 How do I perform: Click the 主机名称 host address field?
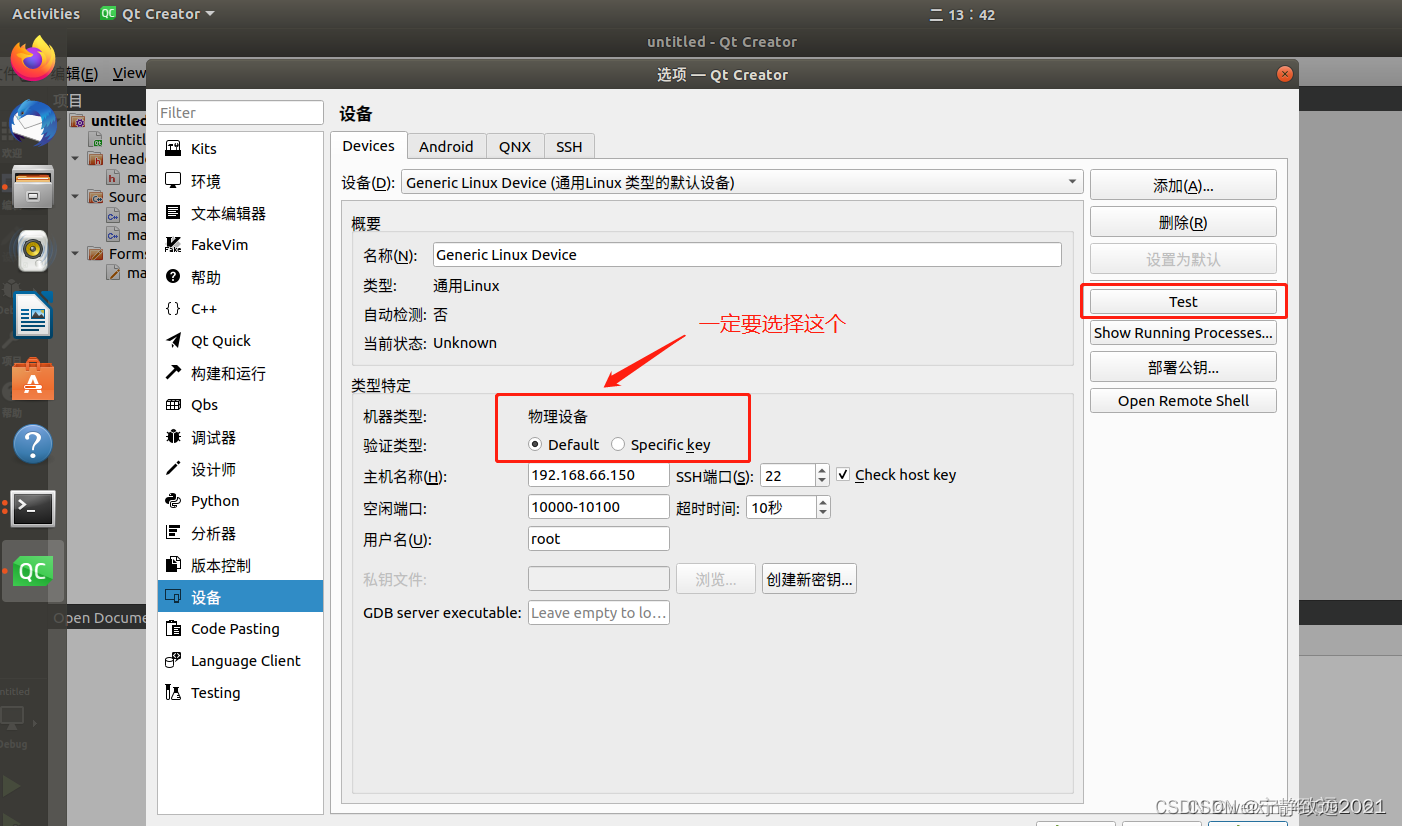(x=598, y=475)
